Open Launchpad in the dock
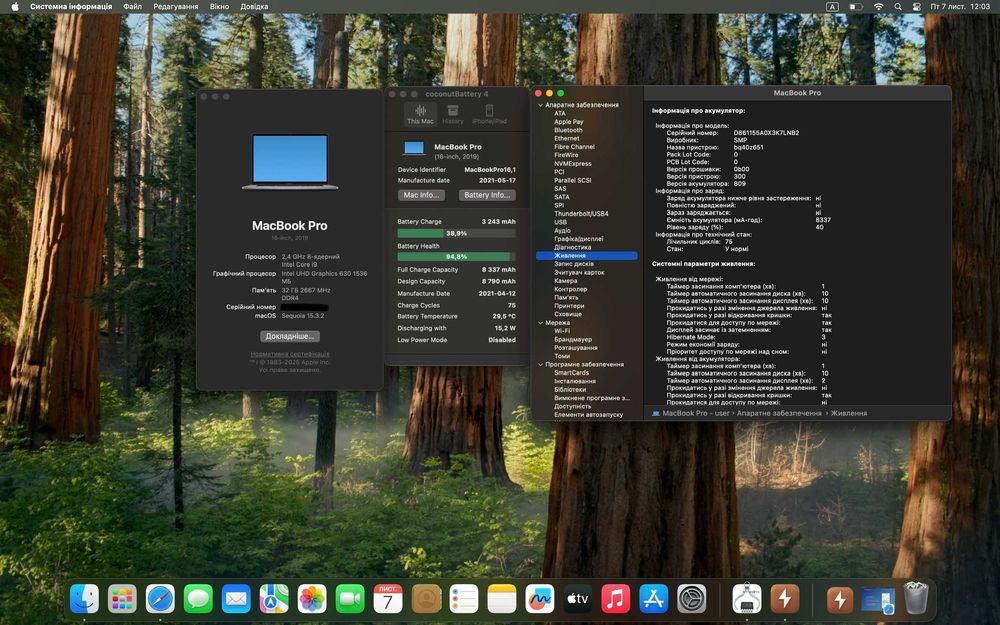The width and height of the screenshot is (1000, 625). pos(122,599)
